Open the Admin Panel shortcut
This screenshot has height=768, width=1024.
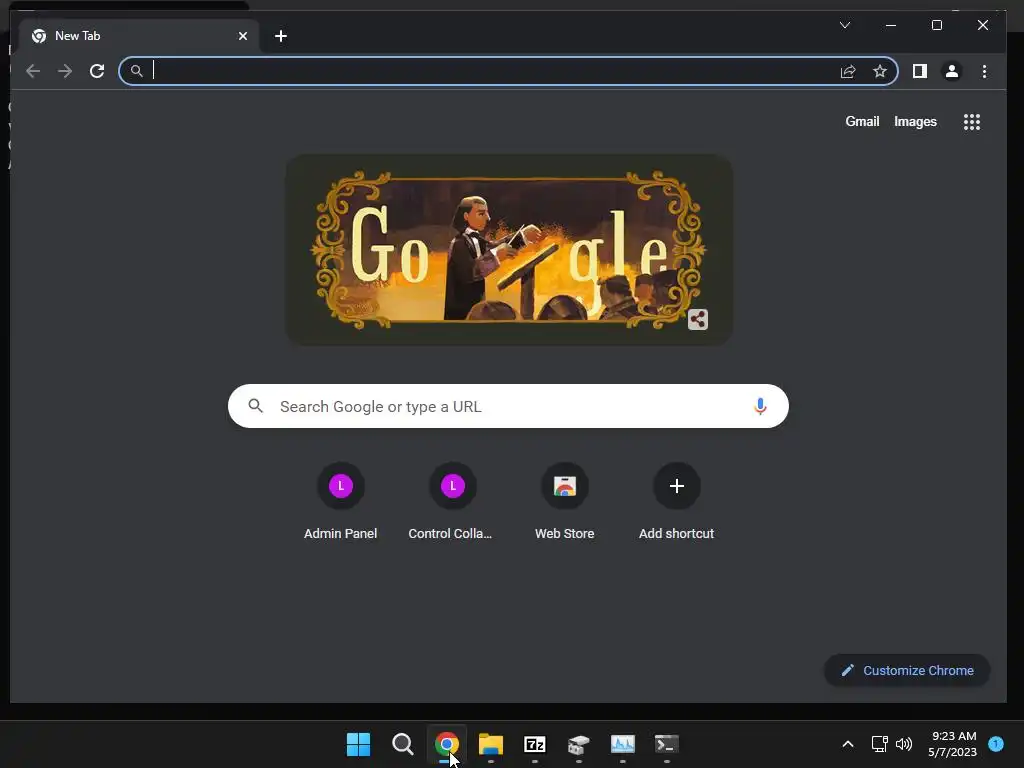point(340,502)
